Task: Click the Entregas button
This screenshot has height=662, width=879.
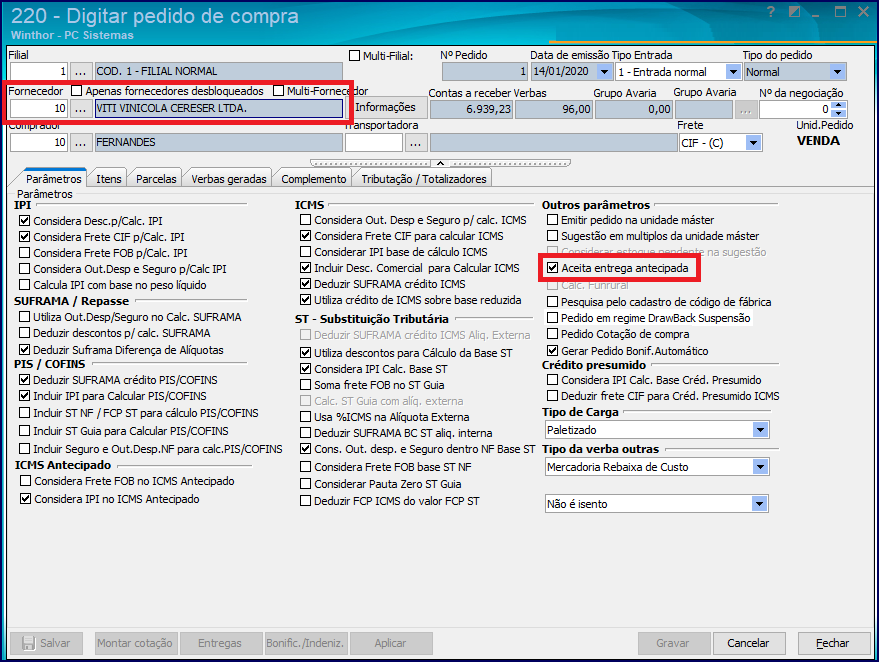Action: click(220, 643)
